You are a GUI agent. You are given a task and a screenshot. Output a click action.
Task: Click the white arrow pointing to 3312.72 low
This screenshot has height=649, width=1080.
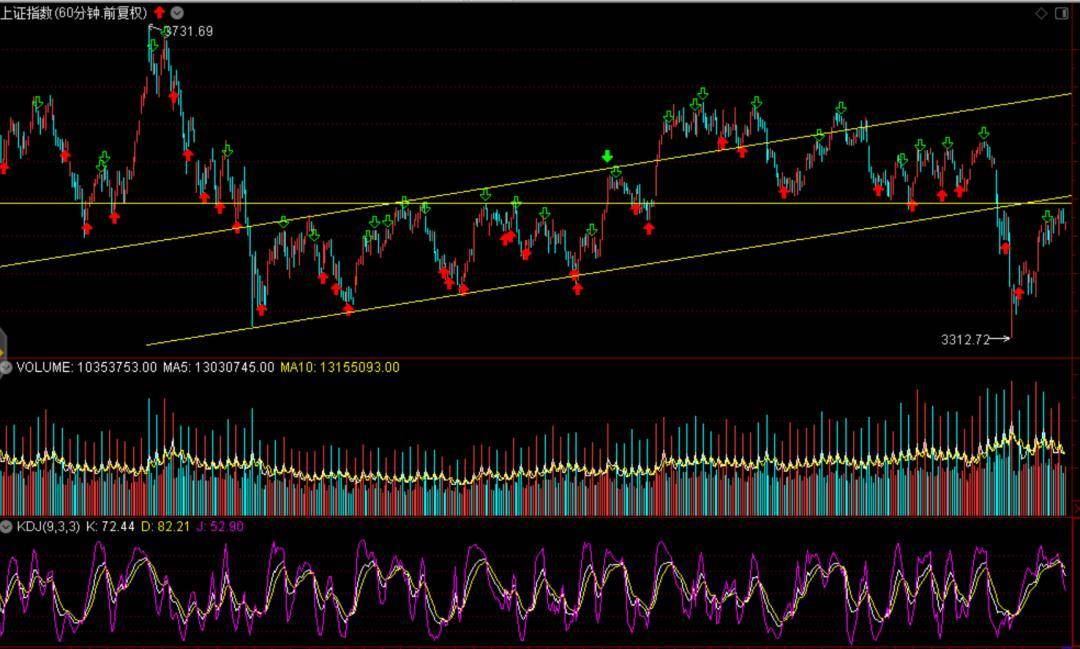(x=1000, y=339)
